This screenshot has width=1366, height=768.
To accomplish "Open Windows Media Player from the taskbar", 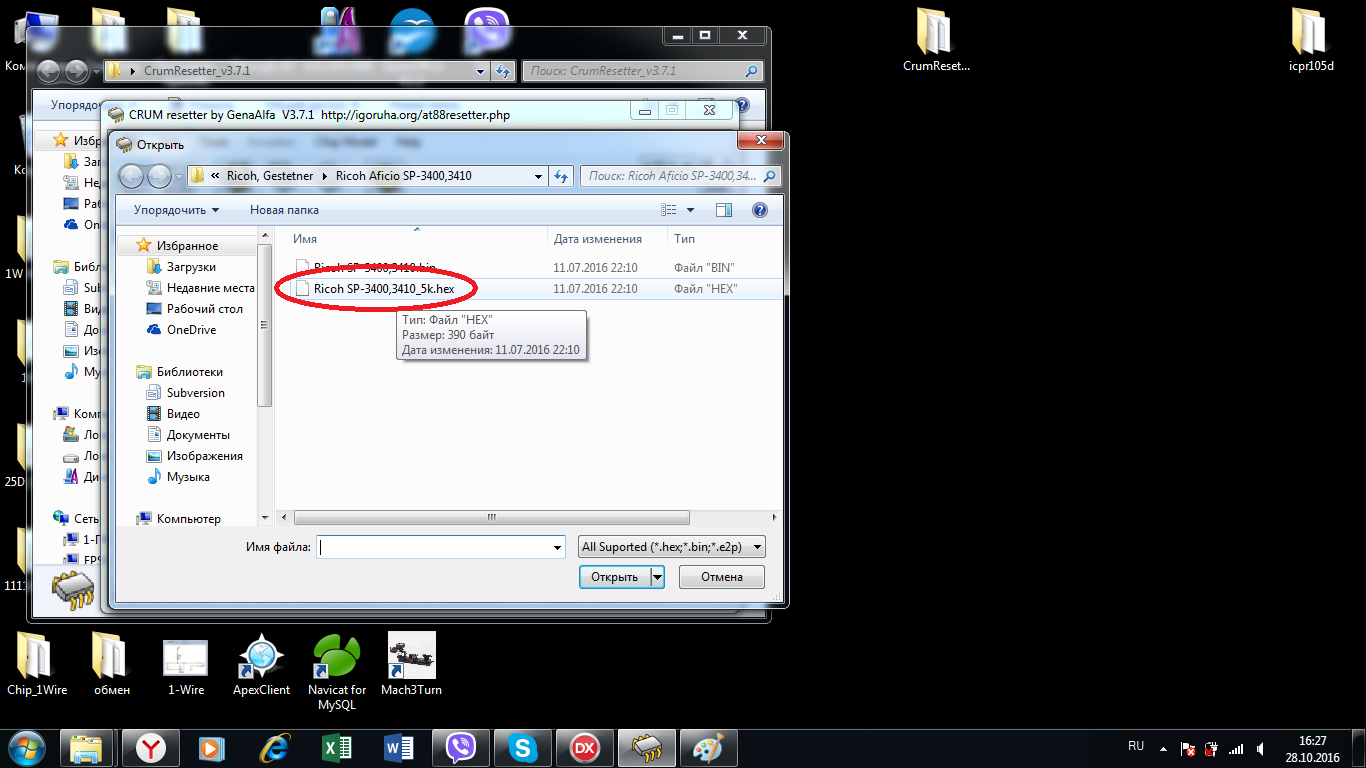I will tap(211, 747).
